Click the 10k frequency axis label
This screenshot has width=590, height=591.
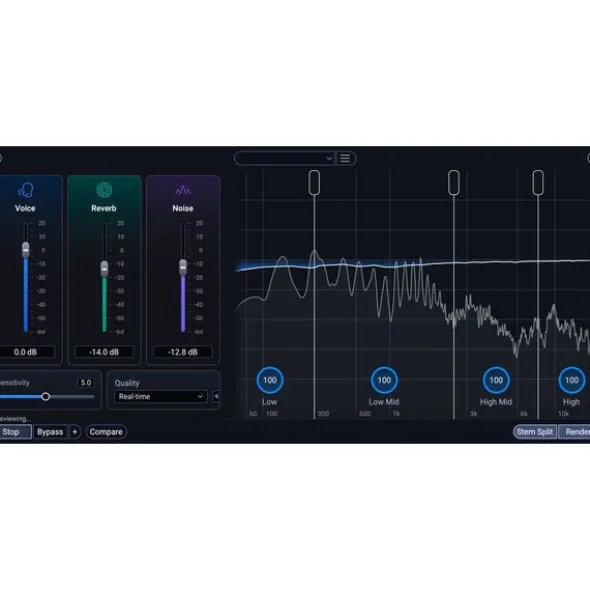point(563,414)
